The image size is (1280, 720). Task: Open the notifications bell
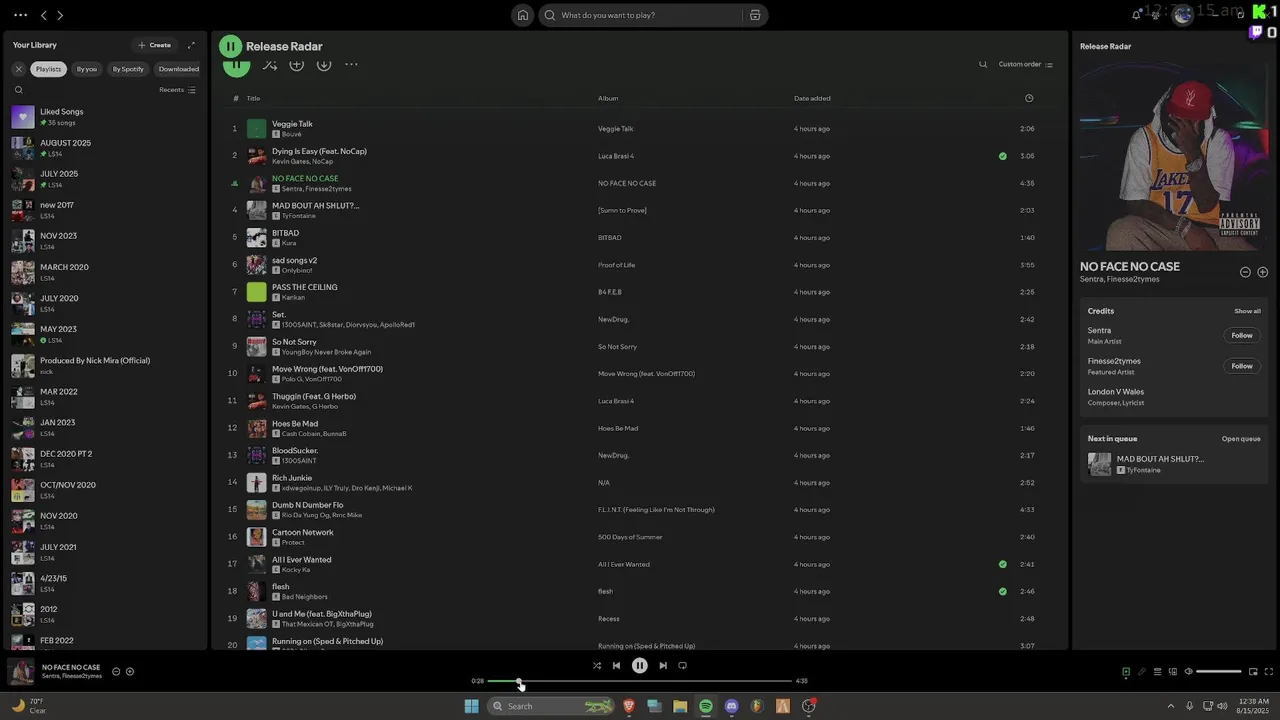(1136, 15)
